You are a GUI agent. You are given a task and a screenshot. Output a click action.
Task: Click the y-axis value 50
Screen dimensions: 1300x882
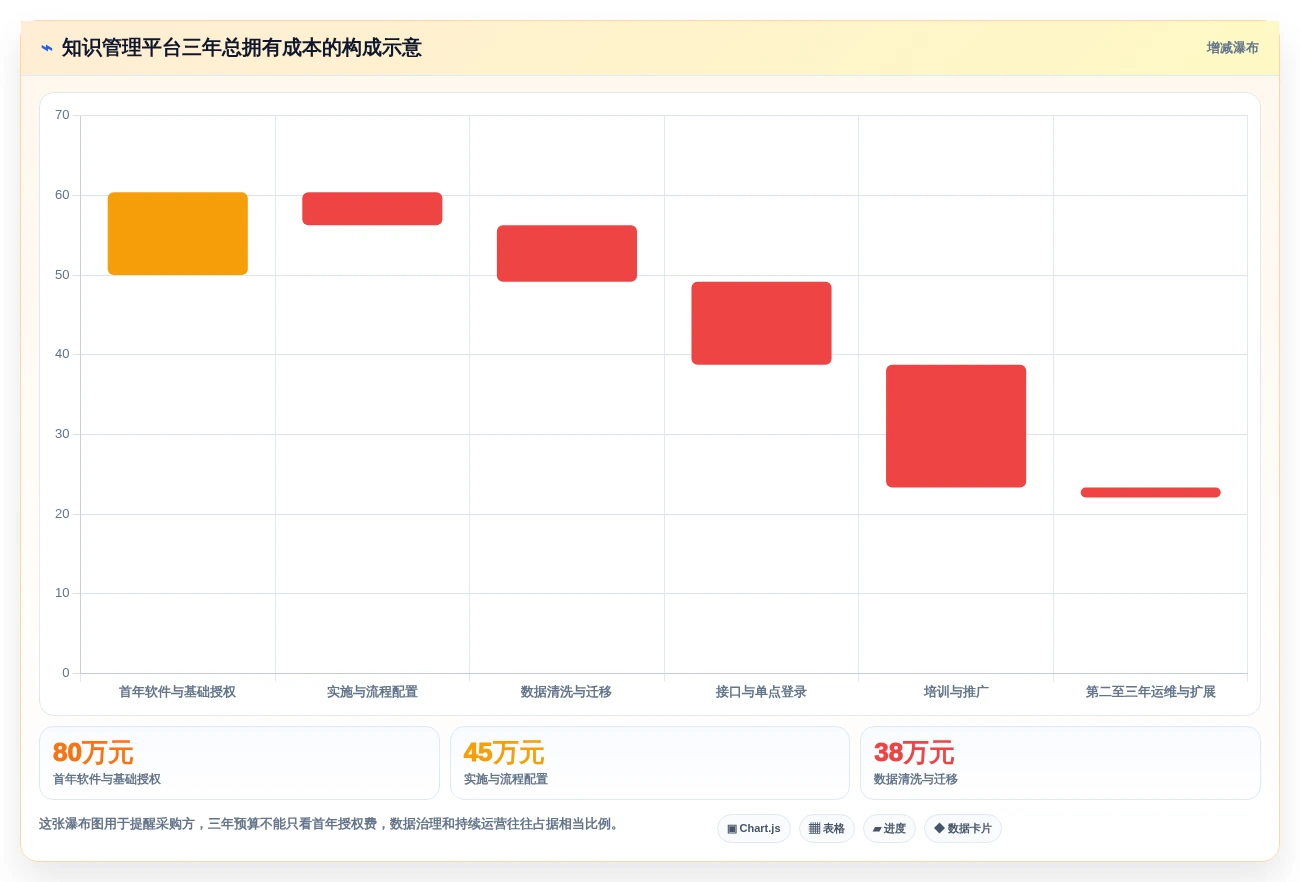62,275
